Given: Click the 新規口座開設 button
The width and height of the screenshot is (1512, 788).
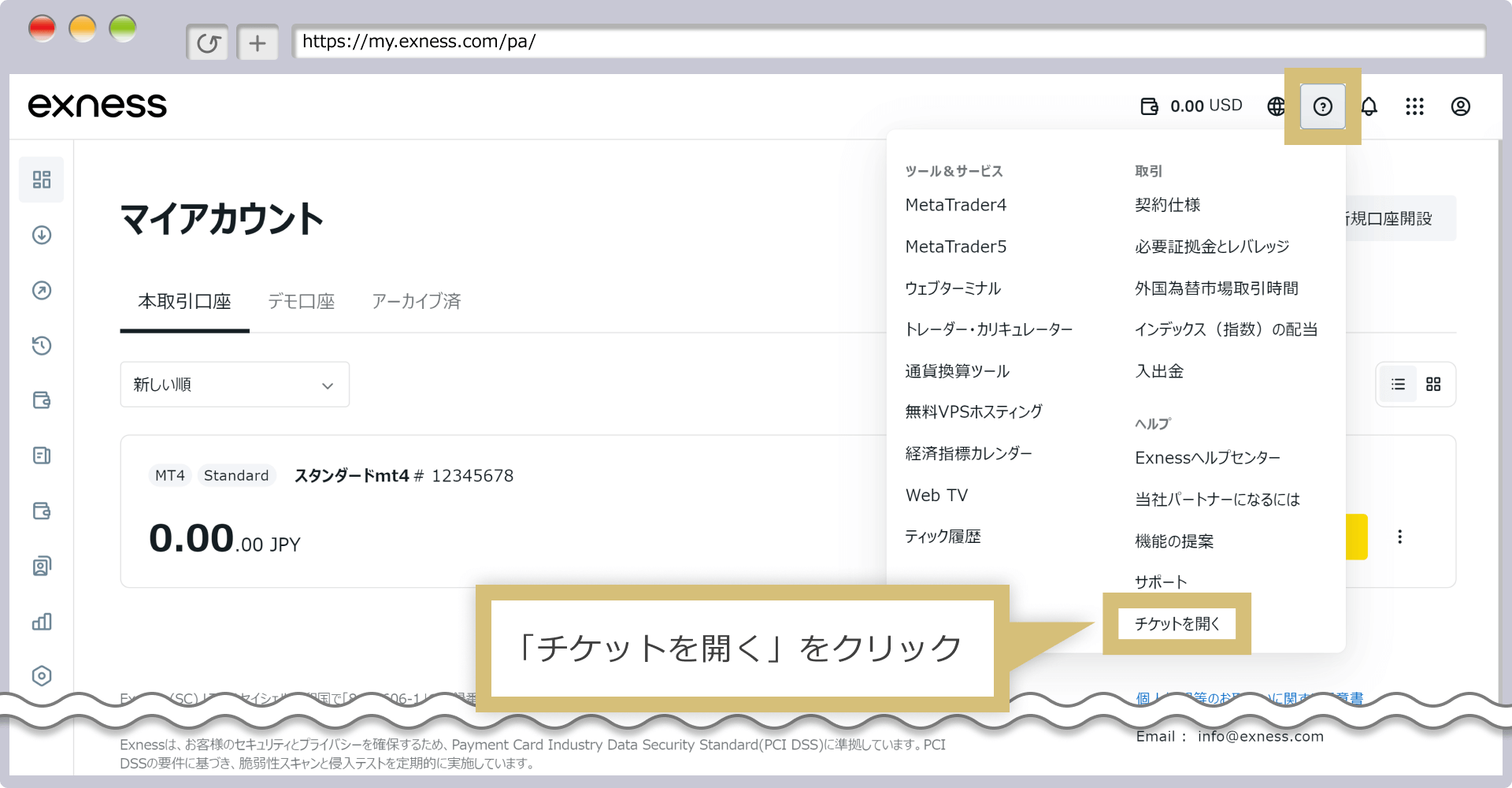Looking at the screenshot, I should click(x=1400, y=218).
